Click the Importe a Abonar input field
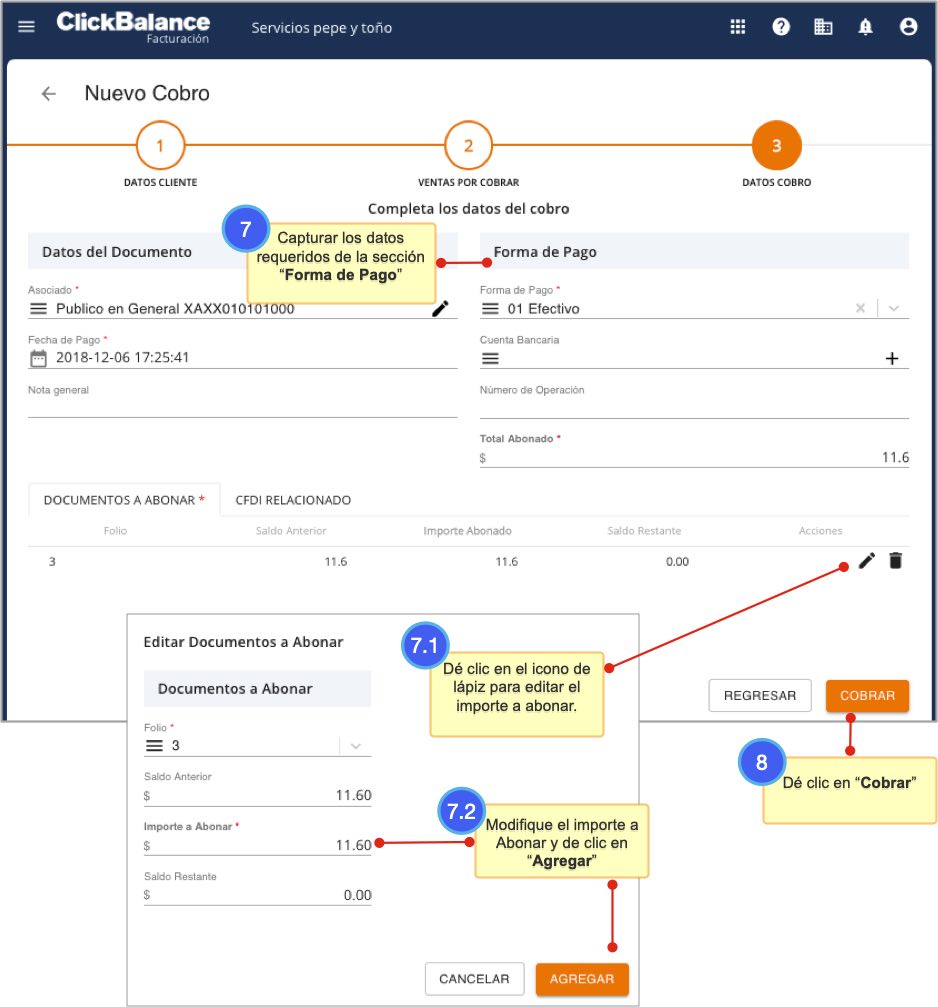This screenshot has height=1007, width=938. tap(260, 845)
